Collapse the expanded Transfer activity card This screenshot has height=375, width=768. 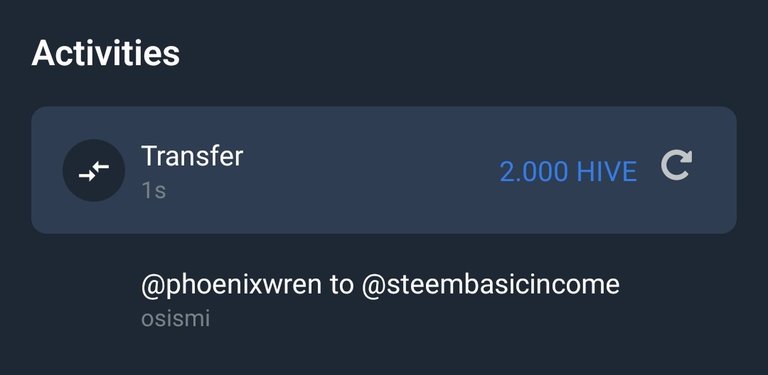coord(384,170)
